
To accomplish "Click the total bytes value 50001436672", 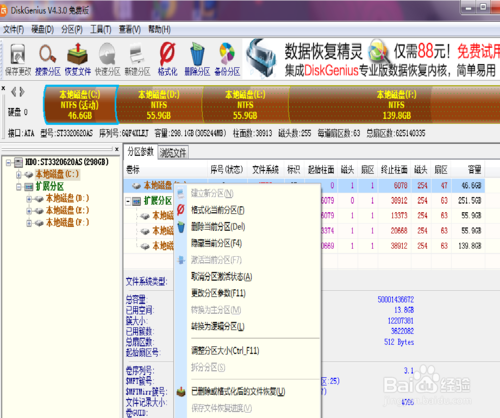I will (x=396, y=299).
